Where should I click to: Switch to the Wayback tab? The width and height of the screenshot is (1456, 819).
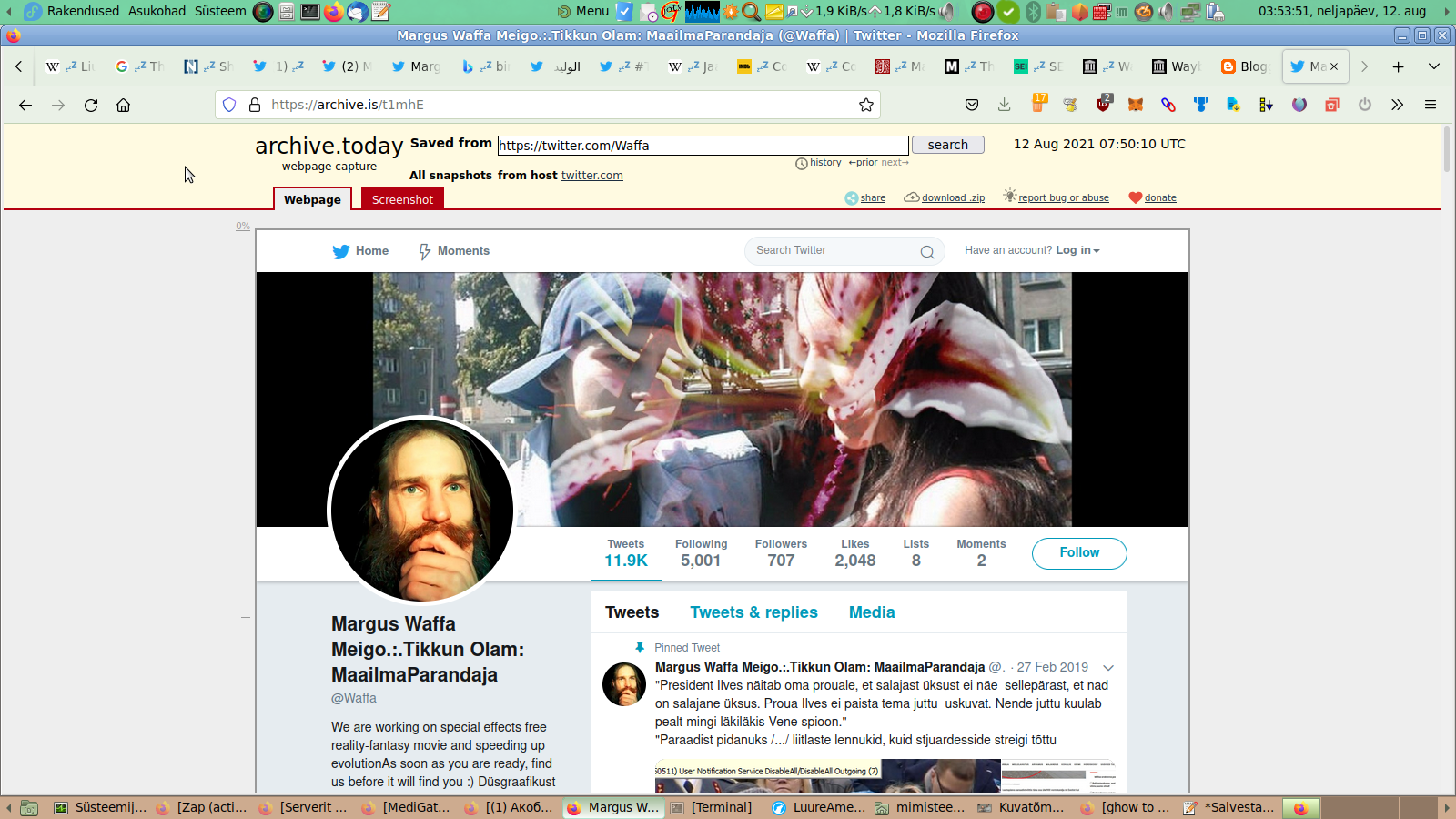[x=1176, y=66]
